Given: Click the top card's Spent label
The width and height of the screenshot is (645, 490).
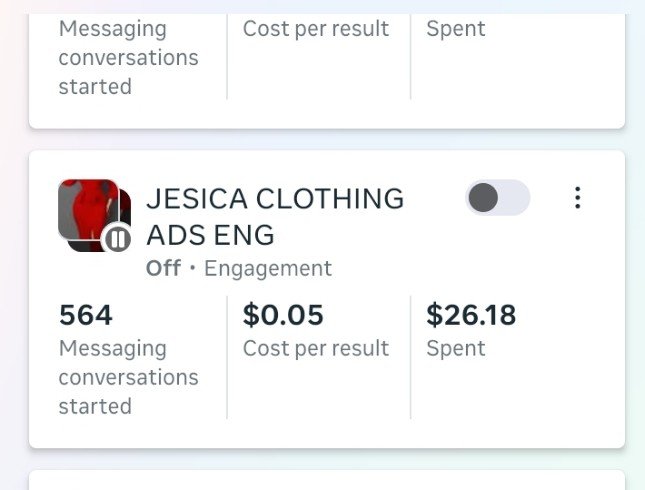Looking at the screenshot, I should [456, 29].
